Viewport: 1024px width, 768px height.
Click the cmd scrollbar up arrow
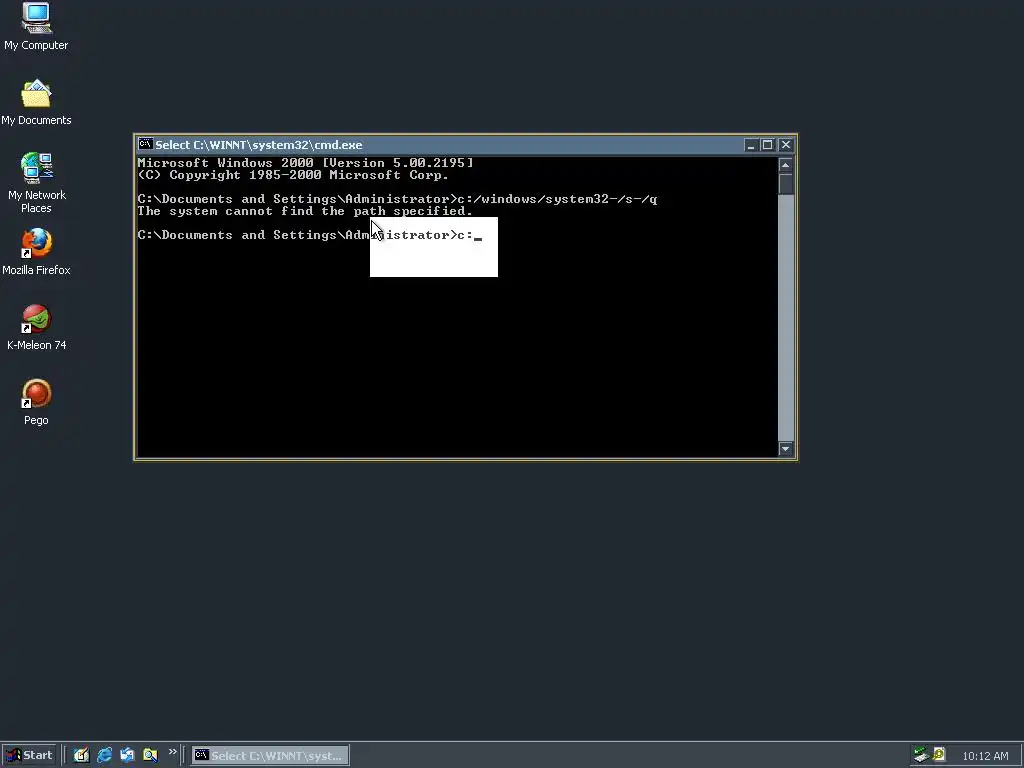pos(786,165)
